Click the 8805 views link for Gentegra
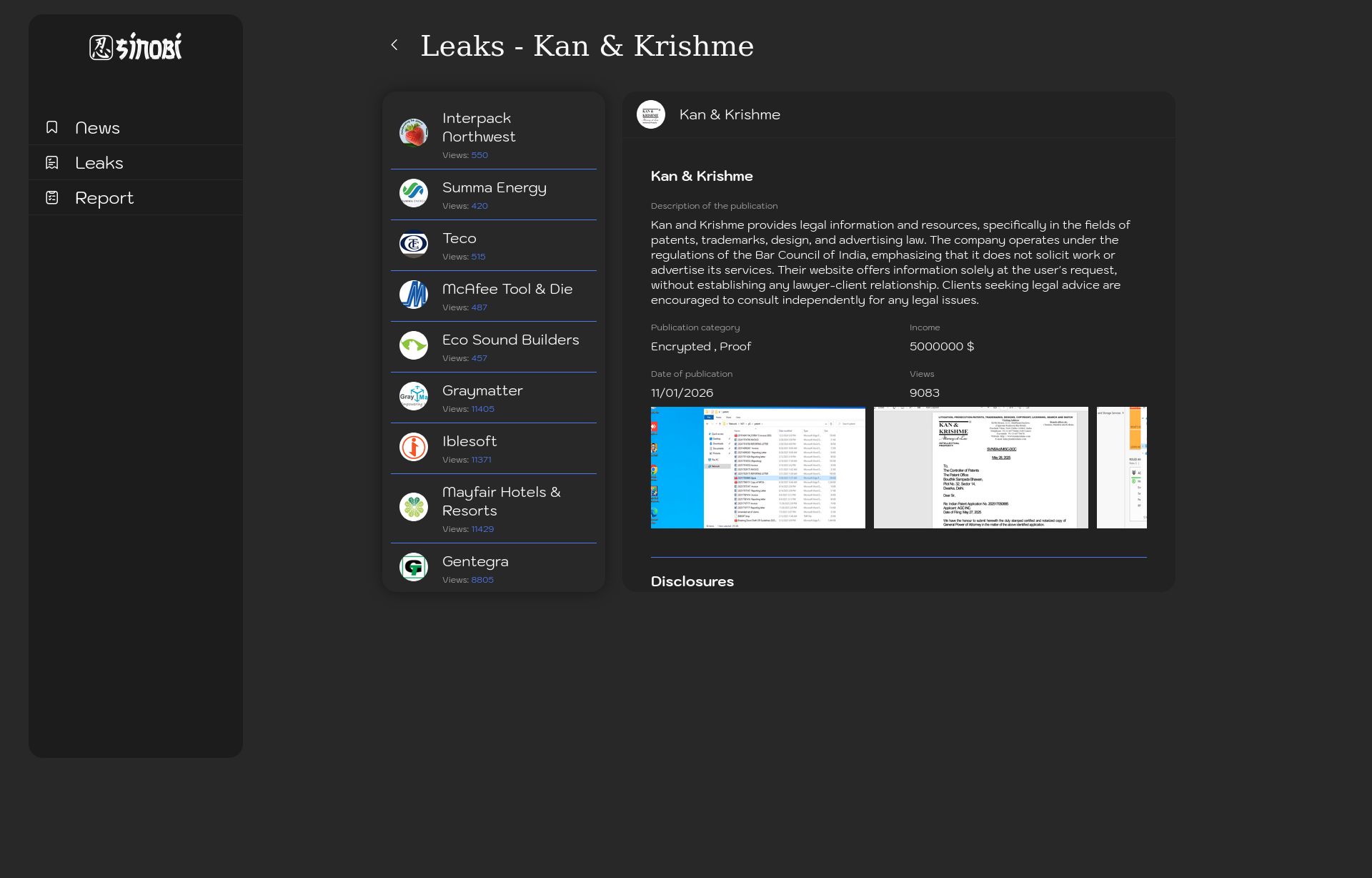The image size is (1372, 878). pos(482,580)
